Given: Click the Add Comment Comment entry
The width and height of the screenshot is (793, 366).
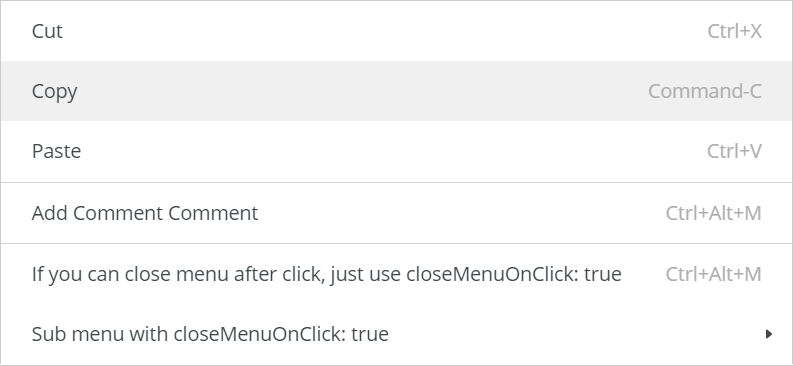Looking at the screenshot, I should (396, 213).
